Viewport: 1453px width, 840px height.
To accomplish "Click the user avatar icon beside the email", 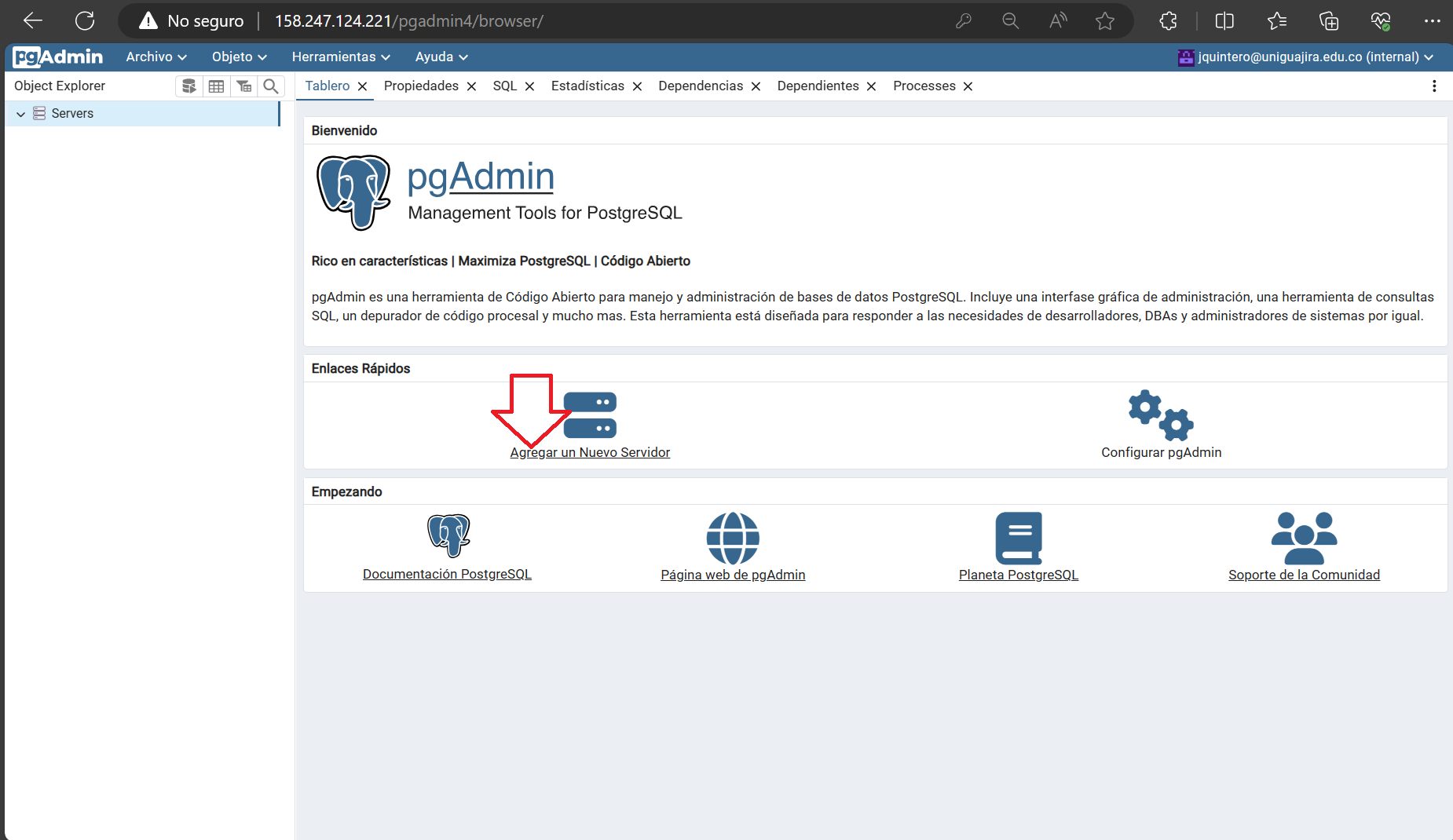I will coord(1186,57).
